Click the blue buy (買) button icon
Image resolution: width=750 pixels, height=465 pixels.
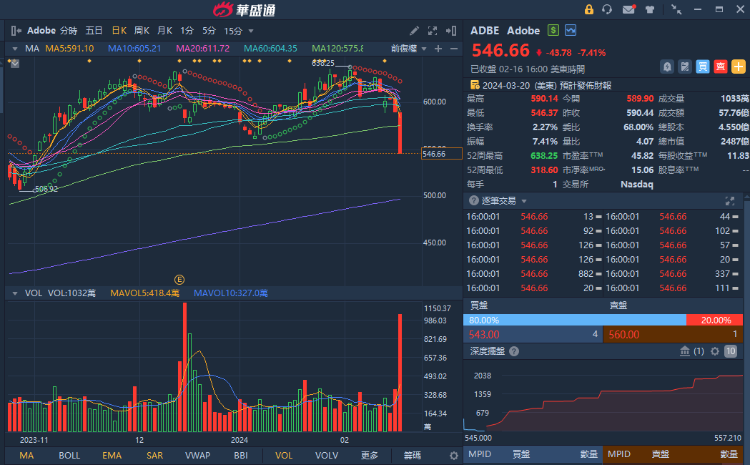pyautogui.click(x=703, y=67)
